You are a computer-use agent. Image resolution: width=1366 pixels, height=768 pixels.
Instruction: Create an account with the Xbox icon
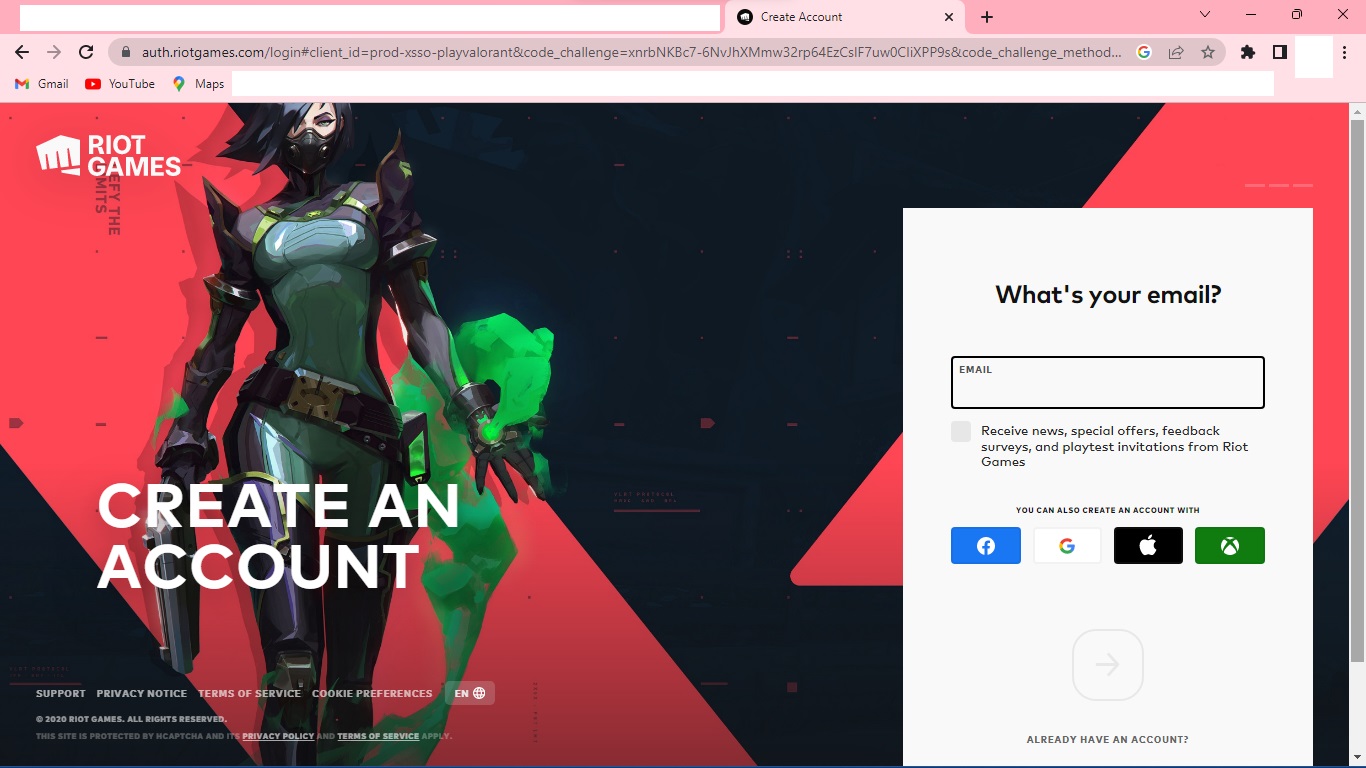pos(1229,545)
